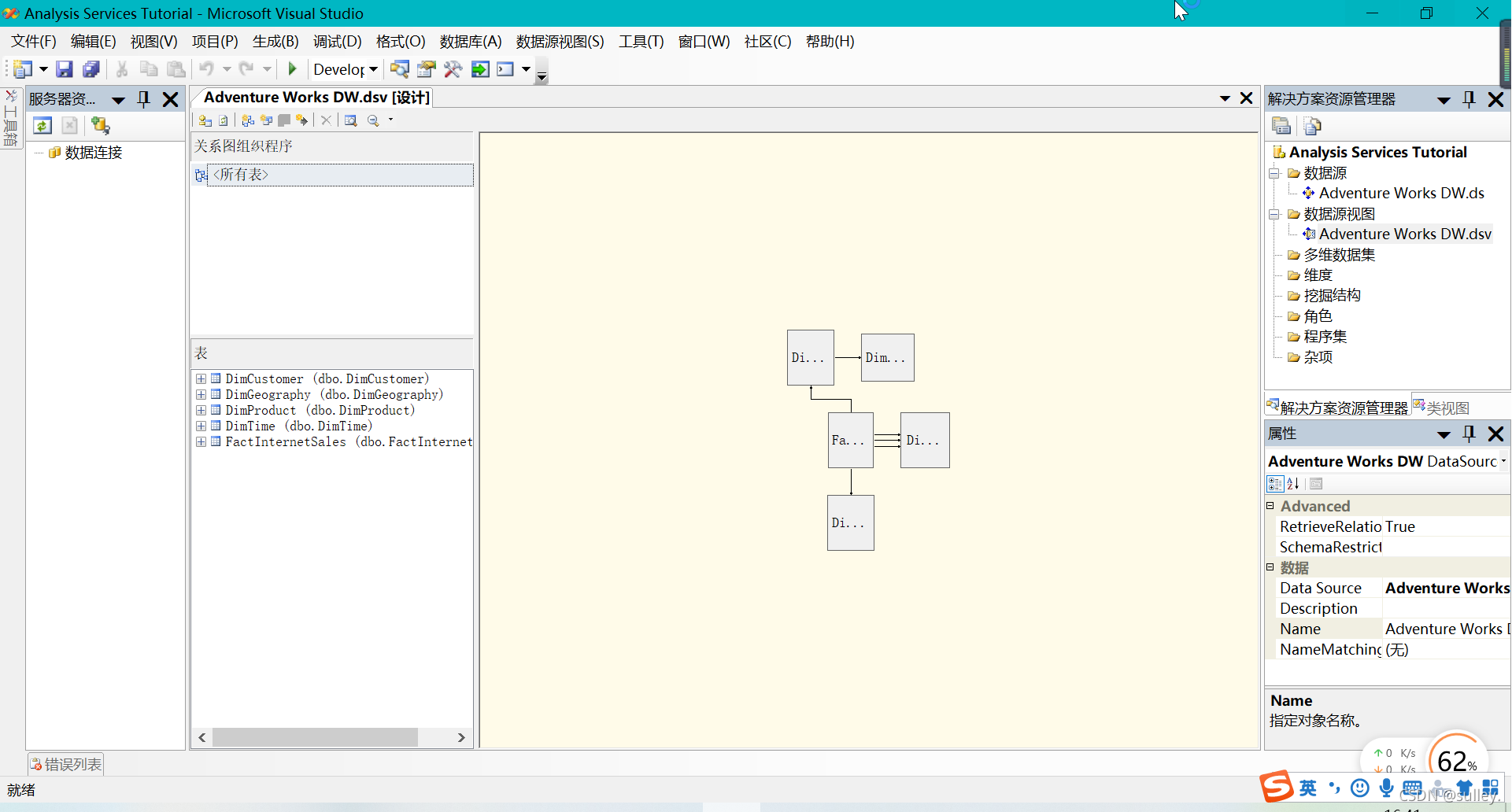Open the Properties Window toolbar icon

pos(427,69)
